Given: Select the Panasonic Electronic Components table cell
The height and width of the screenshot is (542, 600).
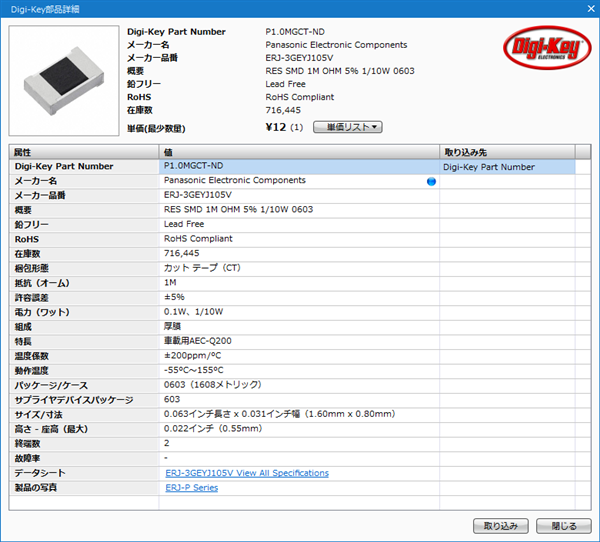Looking at the screenshot, I should [x=299, y=181].
